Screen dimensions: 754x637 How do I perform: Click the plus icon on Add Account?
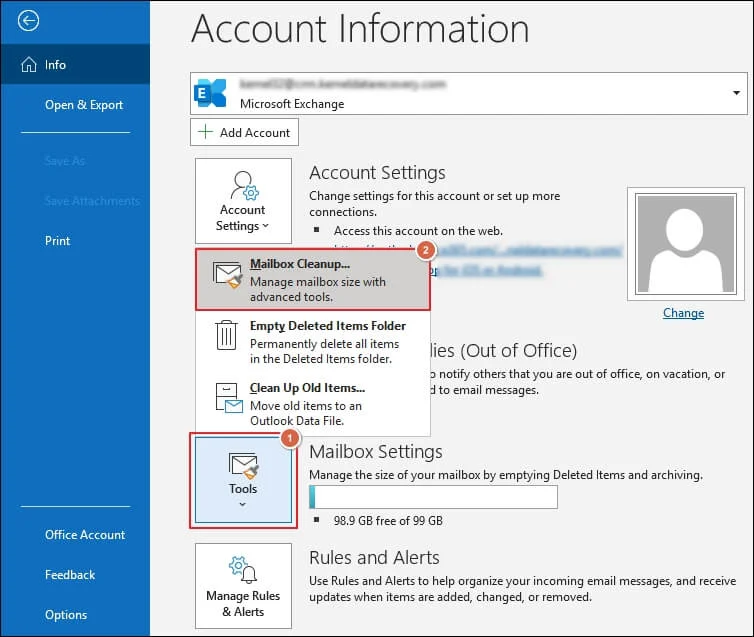206,132
